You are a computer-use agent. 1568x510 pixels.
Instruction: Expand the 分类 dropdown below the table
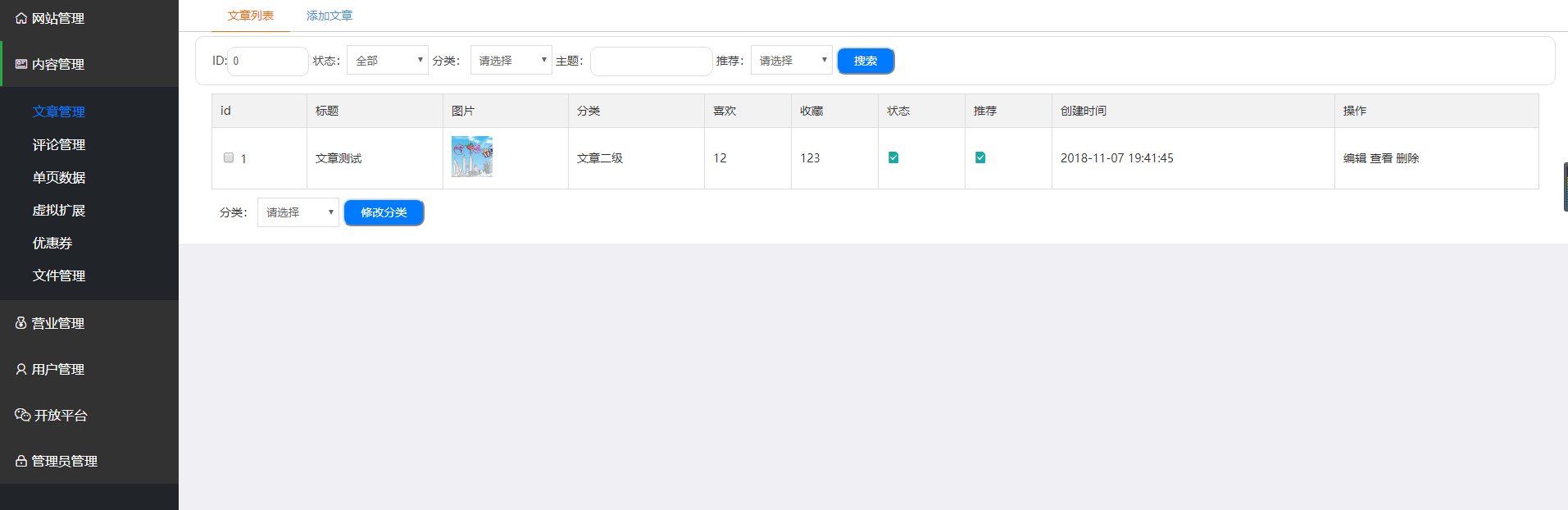298,212
